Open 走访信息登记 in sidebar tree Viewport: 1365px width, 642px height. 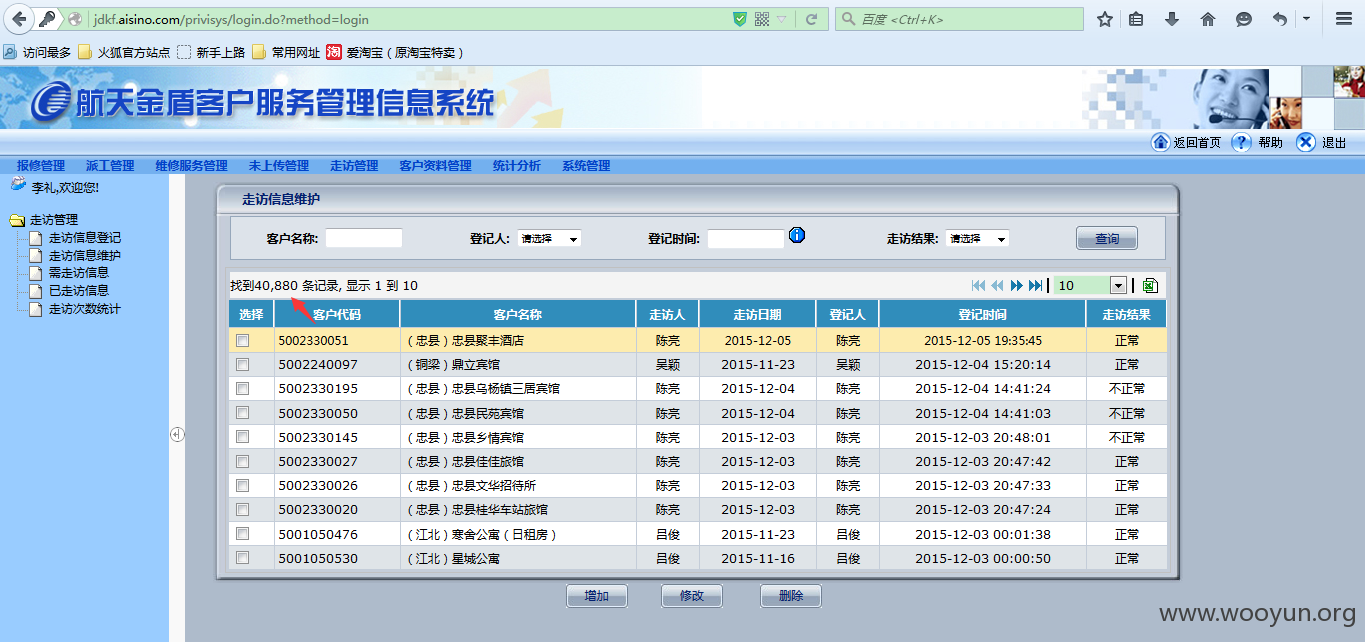pos(85,238)
